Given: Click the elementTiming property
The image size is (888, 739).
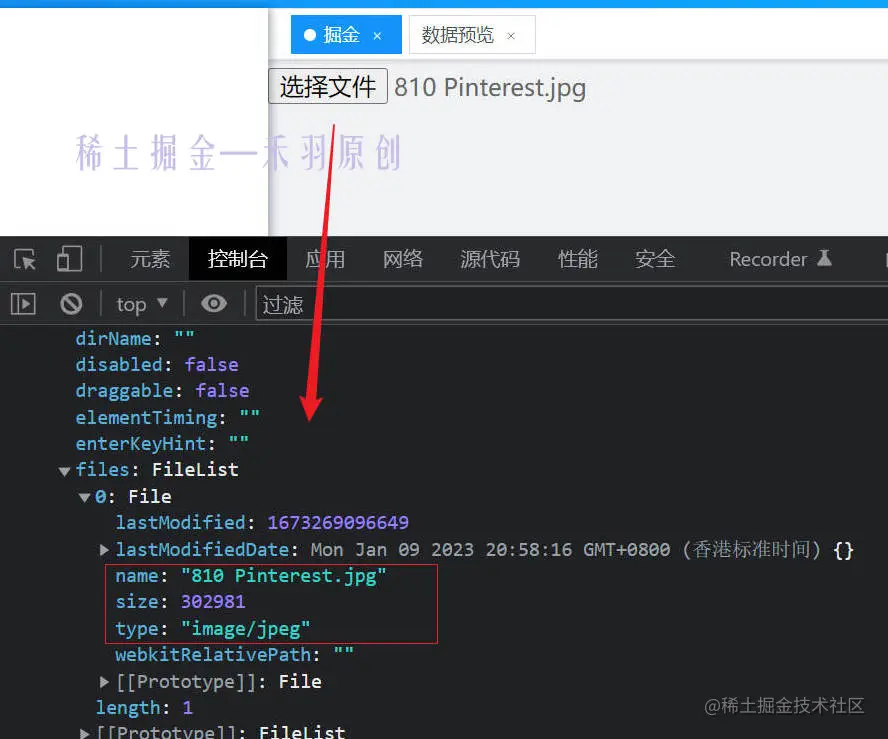Looking at the screenshot, I should coord(168,417).
